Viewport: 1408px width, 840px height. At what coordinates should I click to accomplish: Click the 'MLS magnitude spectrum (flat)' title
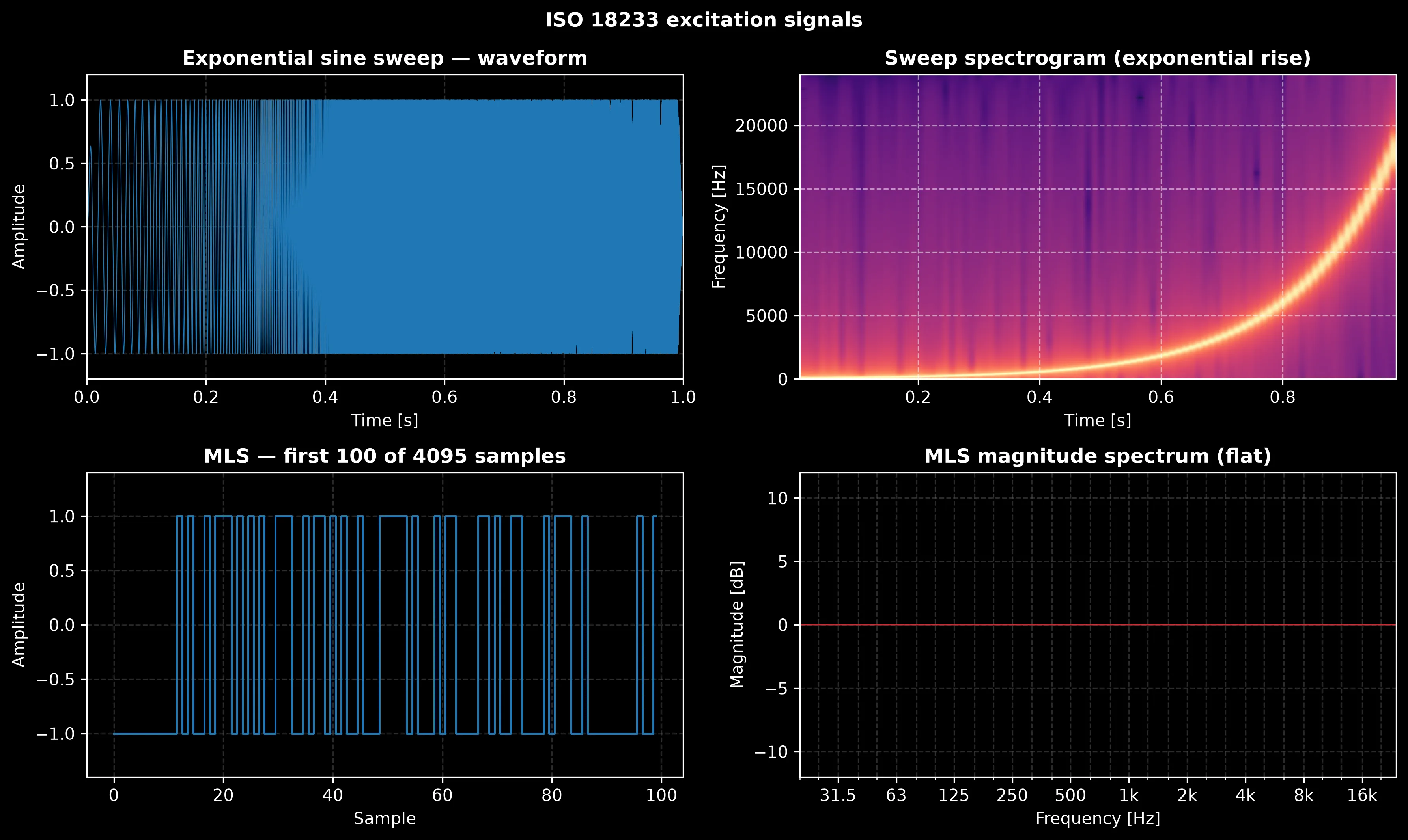(1098, 456)
